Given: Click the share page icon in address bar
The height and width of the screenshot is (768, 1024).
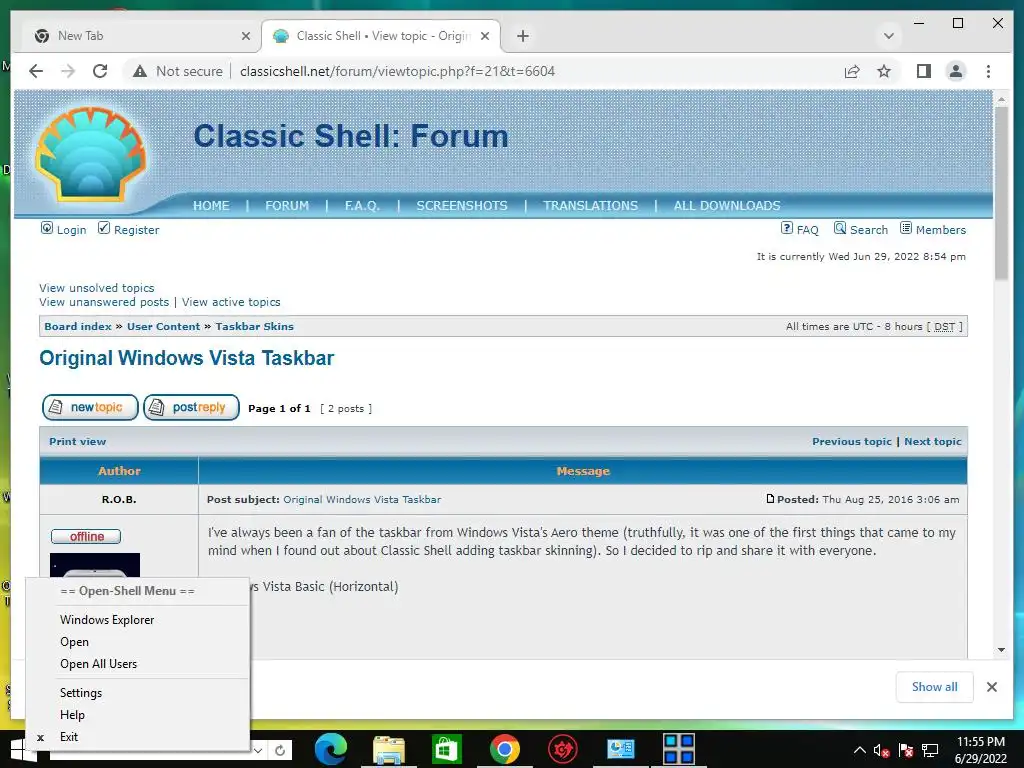Looking at the screenshot, I should tap(852, 71).
